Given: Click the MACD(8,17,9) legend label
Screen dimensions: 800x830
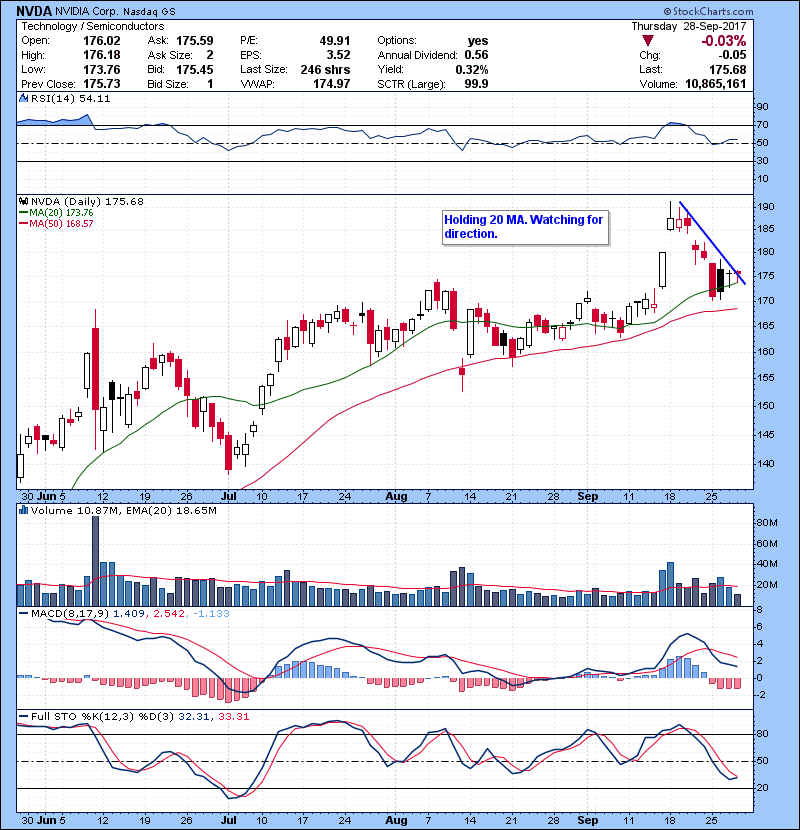Looking at the screenshot, I should pyautogui.click(x=70, y=614).
